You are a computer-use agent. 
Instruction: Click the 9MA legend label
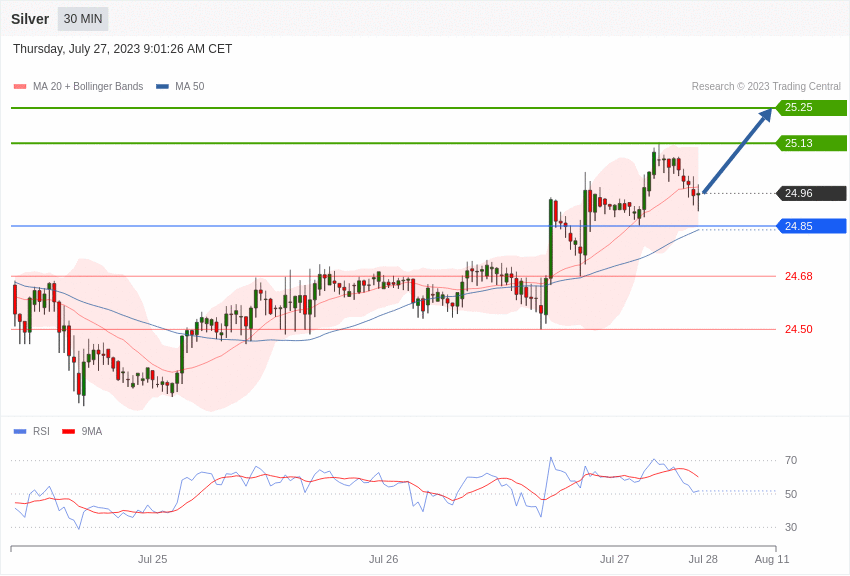pyautogui.click(x=92, y=432)
